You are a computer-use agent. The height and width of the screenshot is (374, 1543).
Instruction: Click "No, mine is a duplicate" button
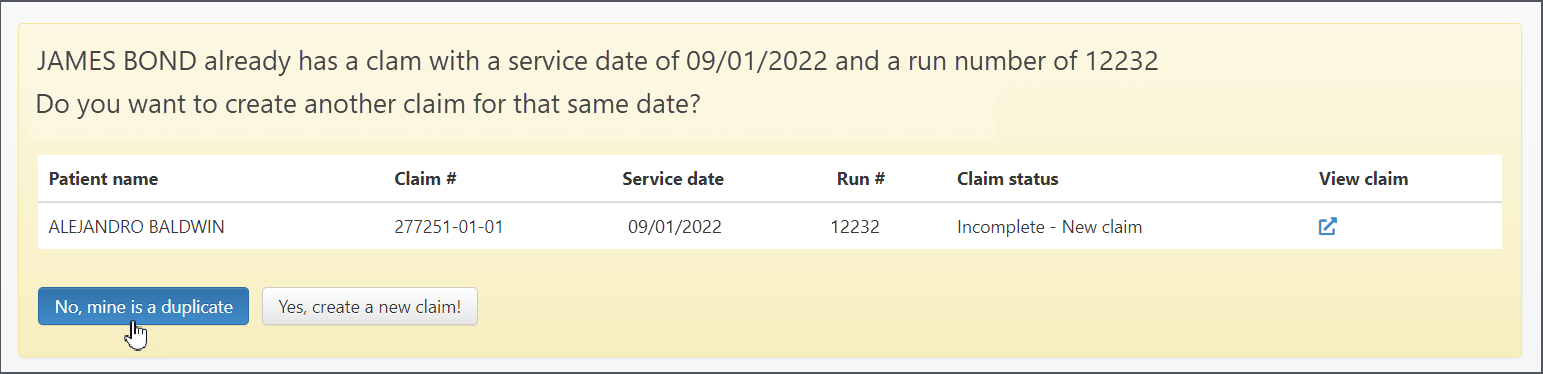point(143,307)
